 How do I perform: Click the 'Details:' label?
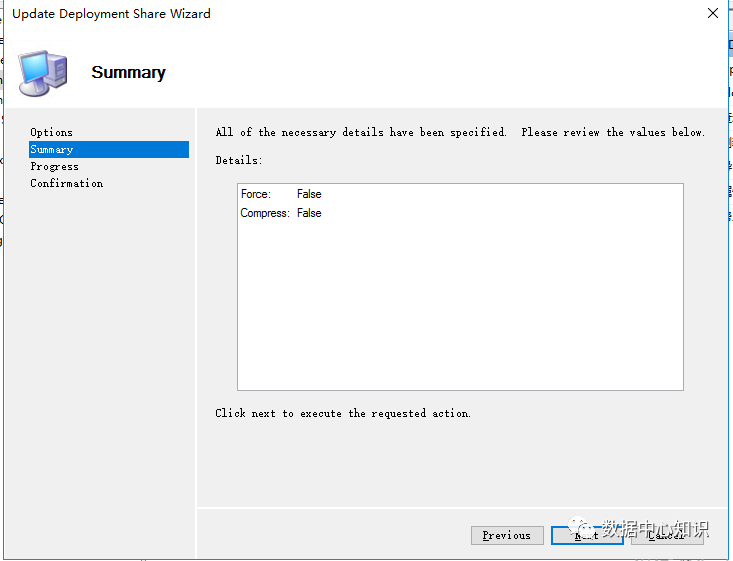(x=239, y=160)
